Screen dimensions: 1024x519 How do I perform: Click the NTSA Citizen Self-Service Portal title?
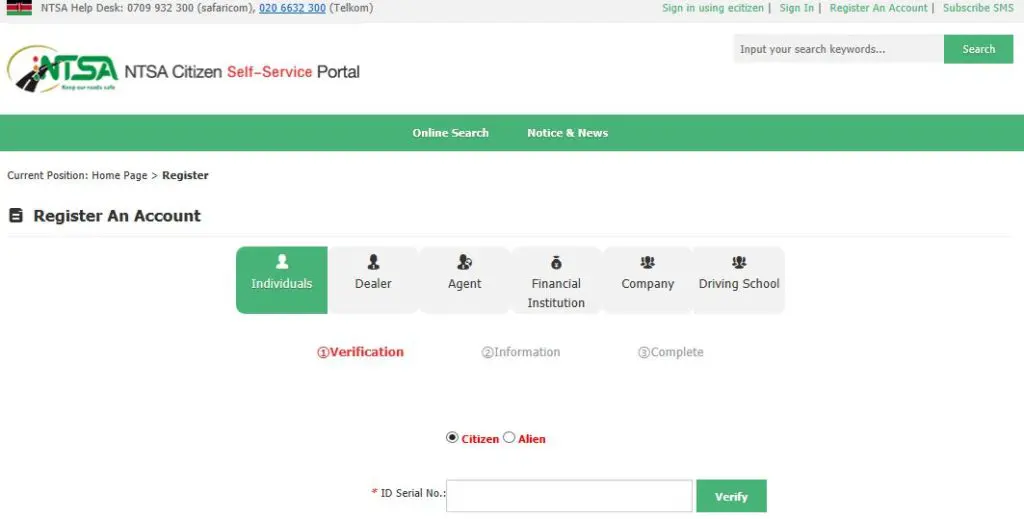[242, 72]
